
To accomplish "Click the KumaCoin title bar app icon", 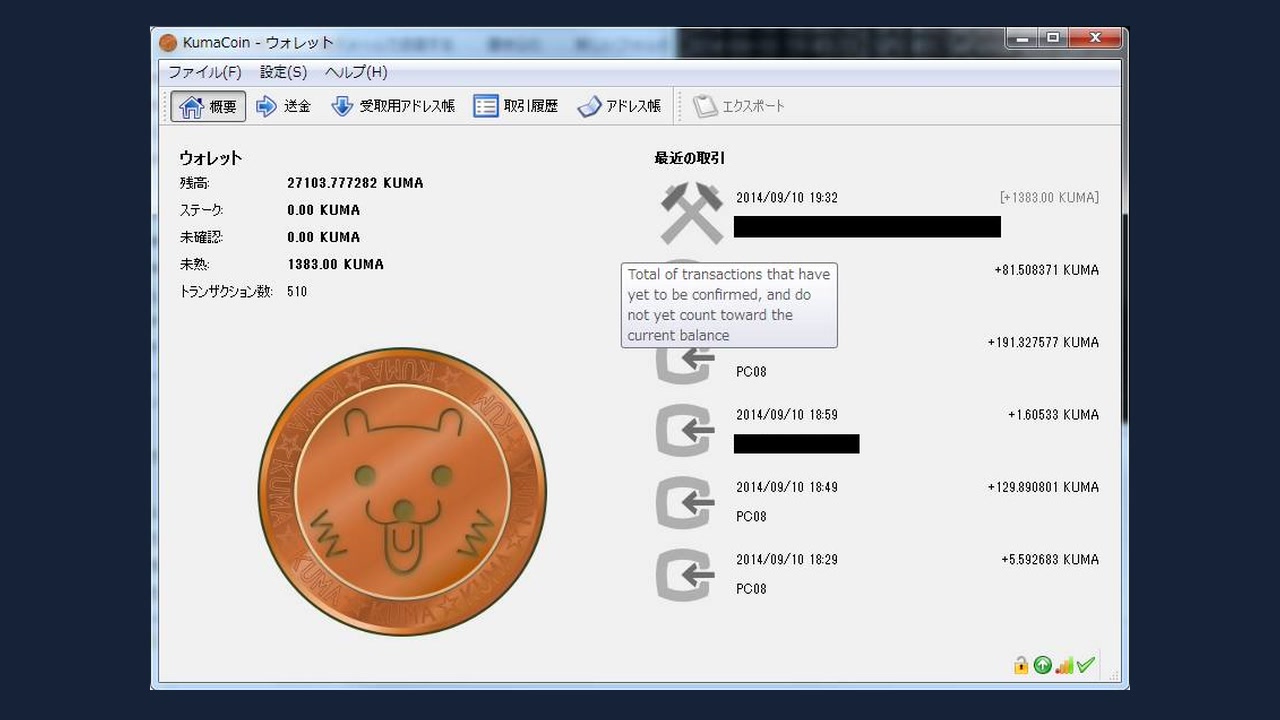I will pos(168,42).
